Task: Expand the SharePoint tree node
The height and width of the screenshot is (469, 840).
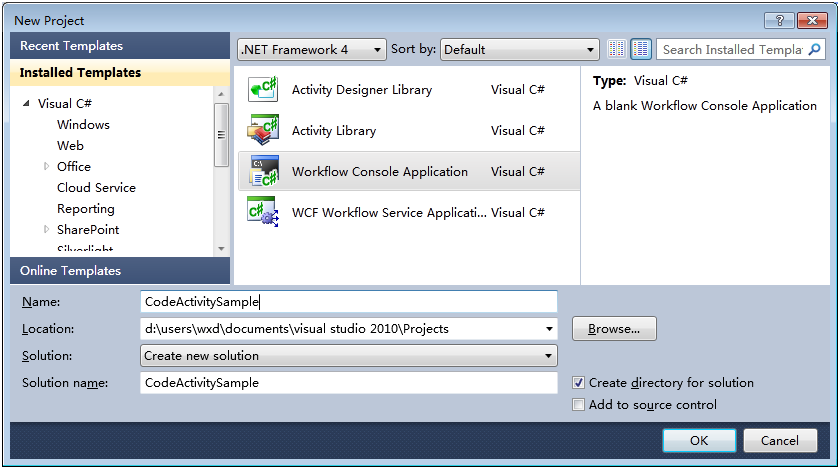Action: (x=46, y=229)
